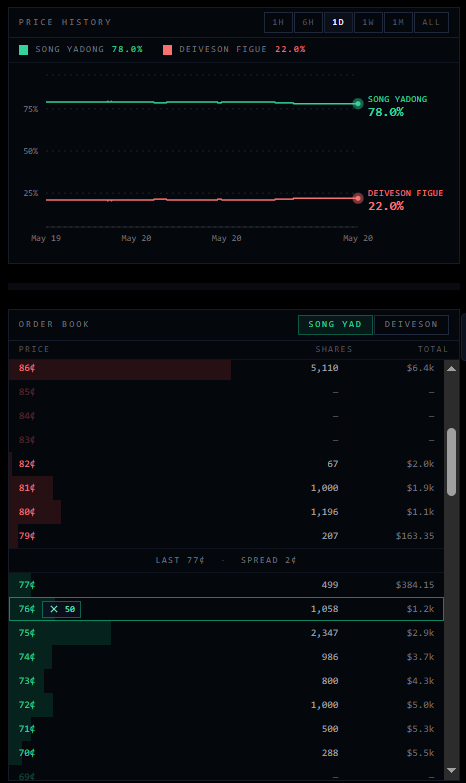Viewport: 466px width, 783px height.
Task: Select the 75¢ bid price row
Action: (x=226, y=633)
